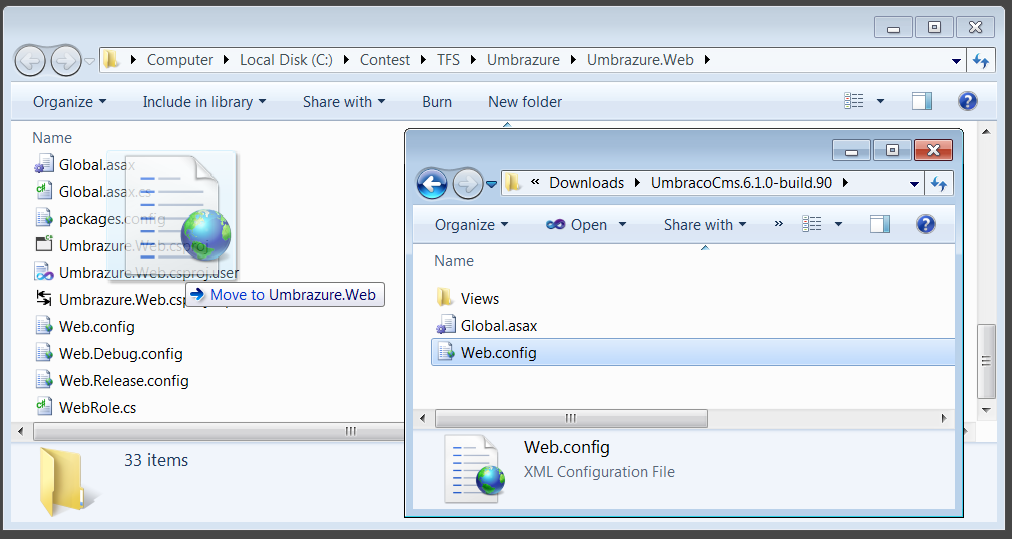Open Share with menu in Downloads window
The height and width of the screenshot is (539, 1012).
coord(705,225)
